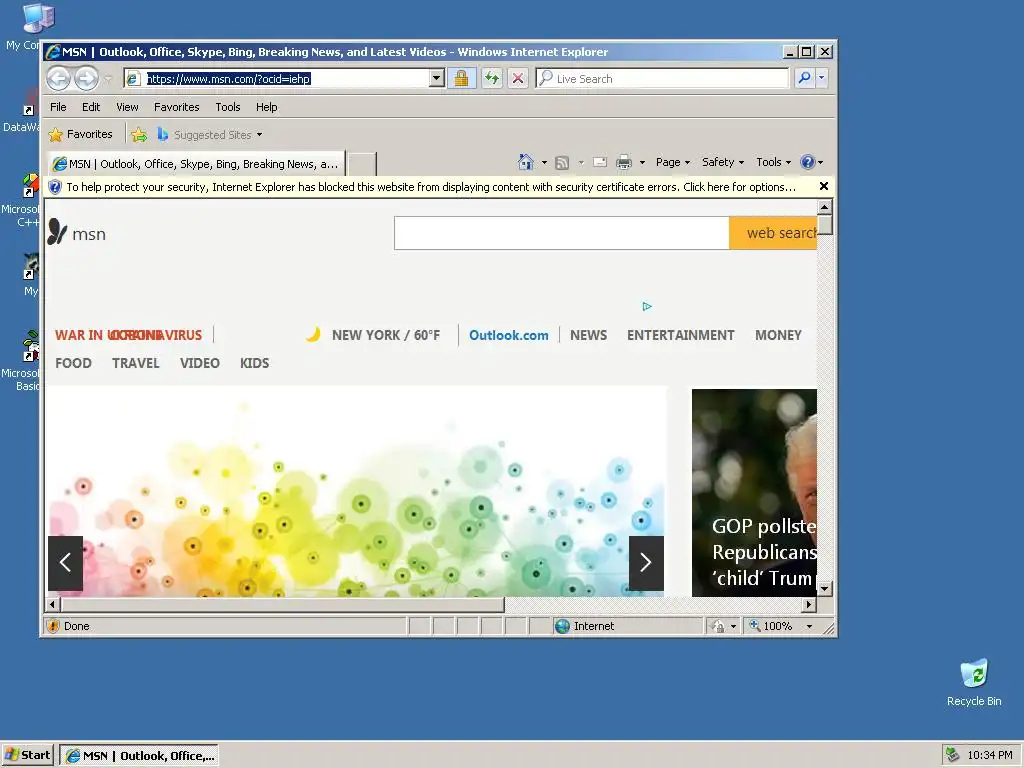Open the Edit menu
1024x768 pixels.
click(91, 107)
